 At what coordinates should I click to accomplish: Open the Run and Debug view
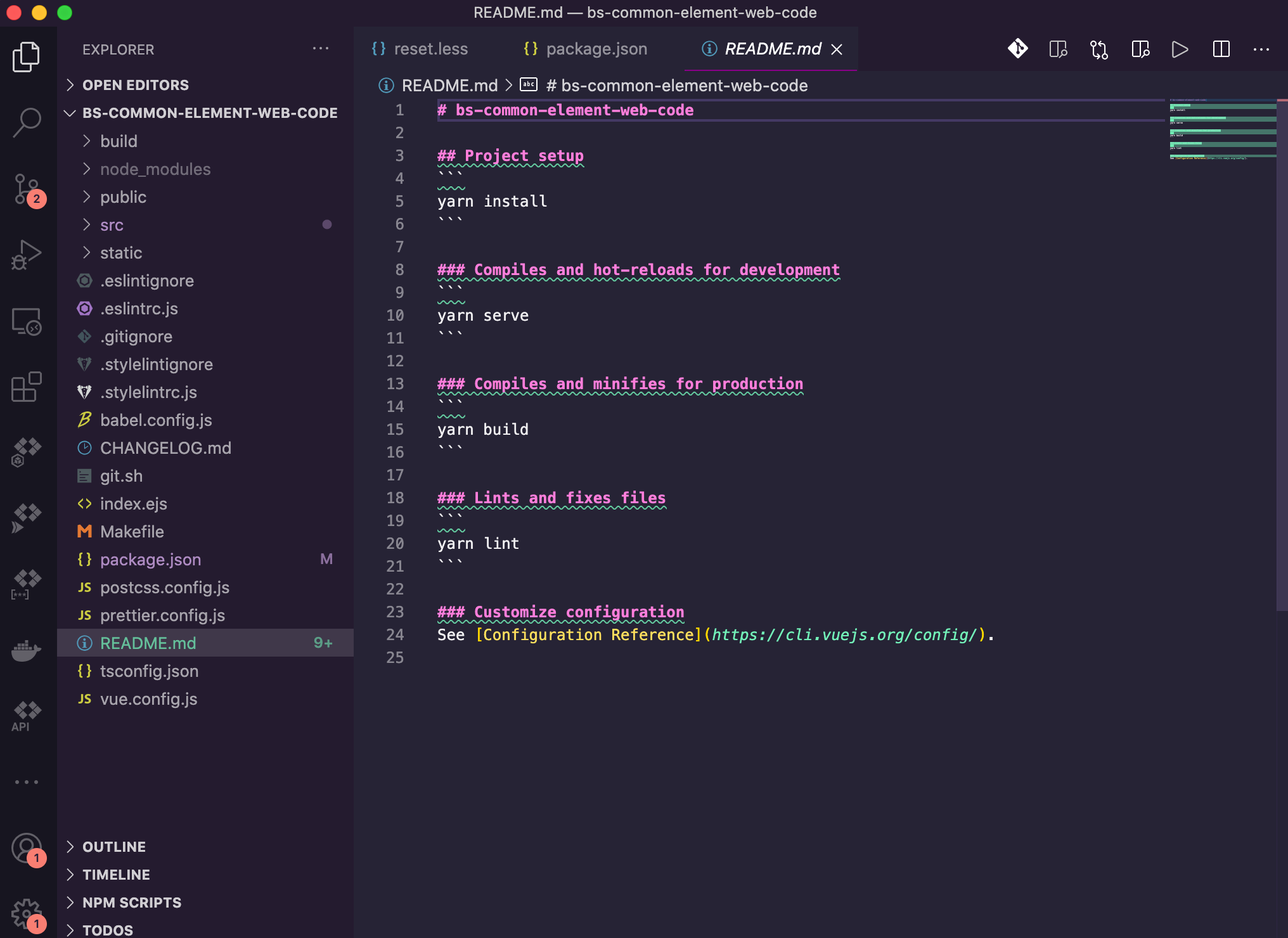(x=27, y=255)
